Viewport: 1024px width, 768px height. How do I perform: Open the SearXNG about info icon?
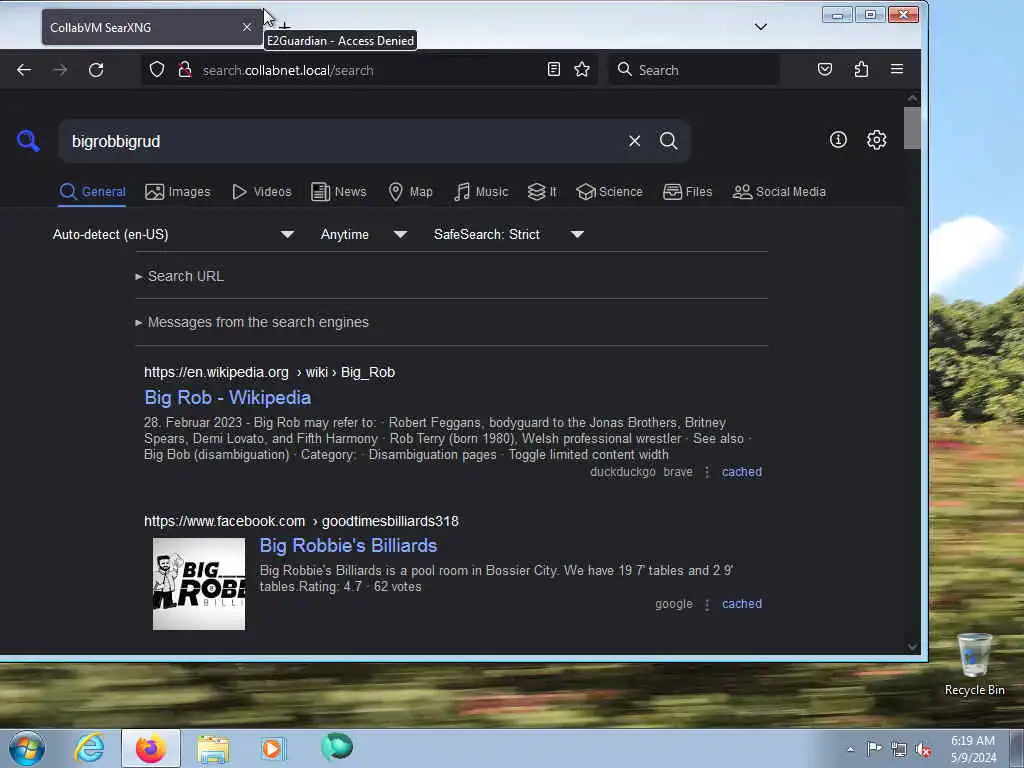click(x=838, y=140)
